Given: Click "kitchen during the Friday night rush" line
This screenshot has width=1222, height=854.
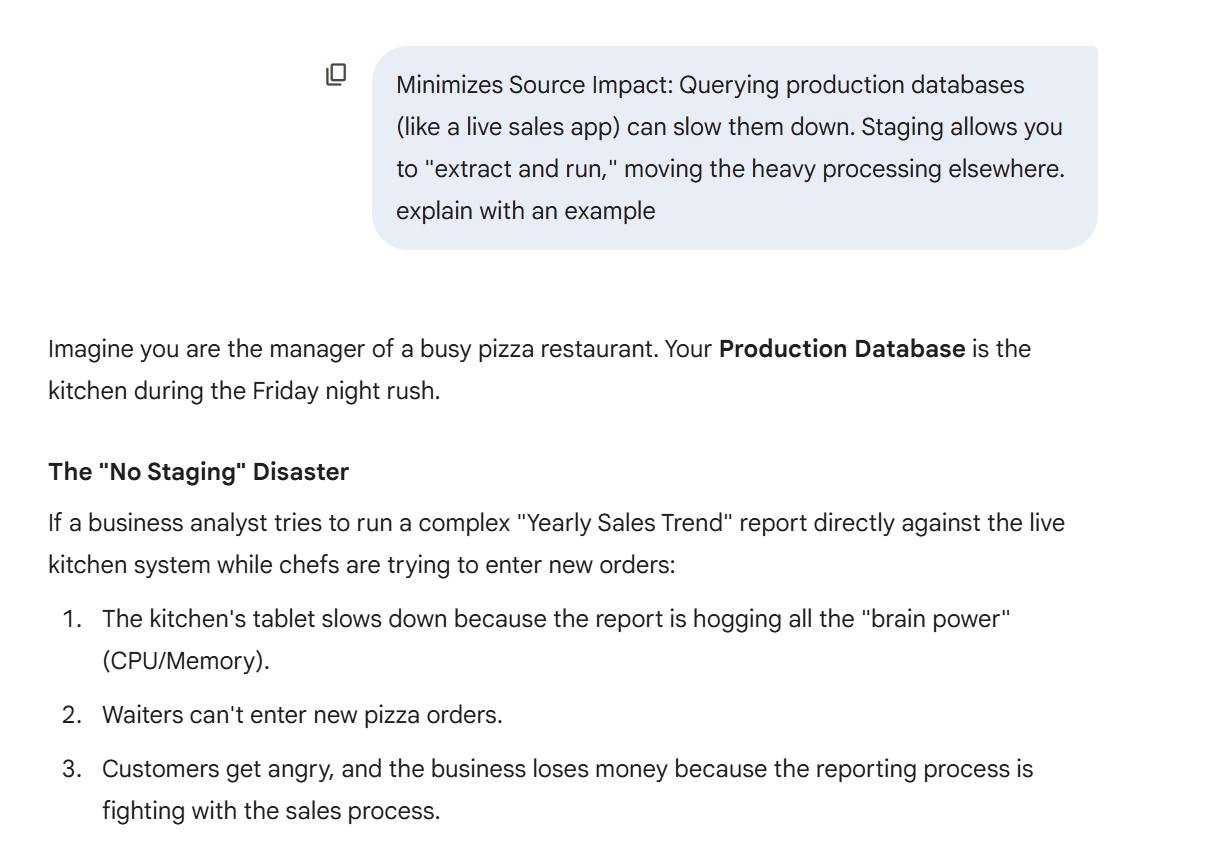Looking at the screenshot, I should click(243, 391).
